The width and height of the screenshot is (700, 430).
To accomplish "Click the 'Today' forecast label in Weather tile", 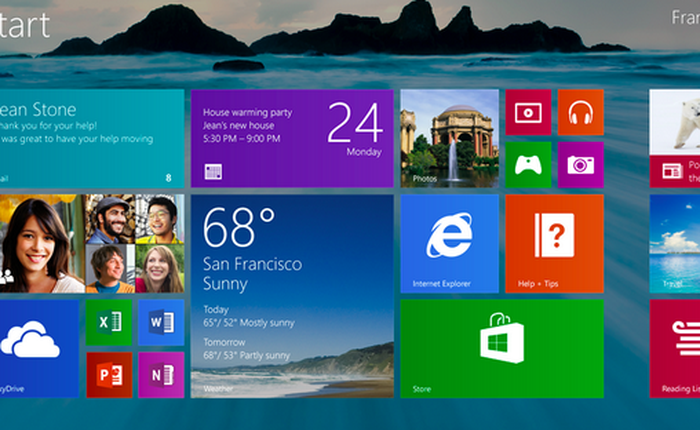I will point(216,309).
